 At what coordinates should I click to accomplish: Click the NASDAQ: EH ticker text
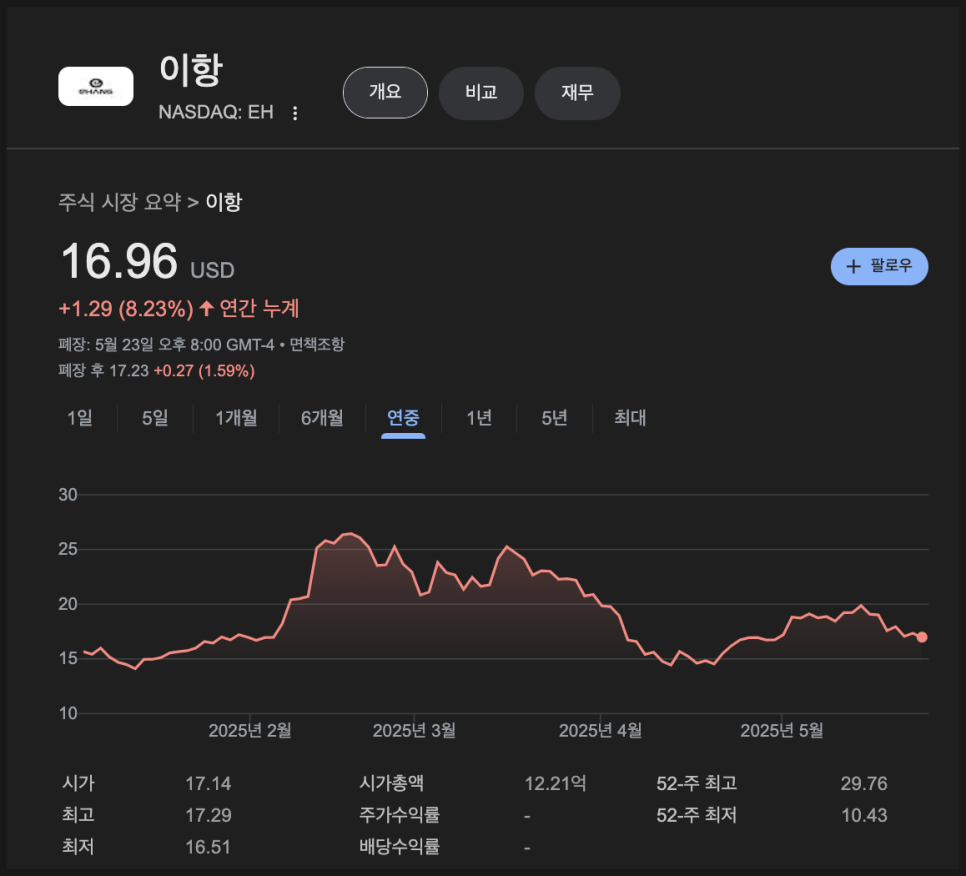pos(216,112)
